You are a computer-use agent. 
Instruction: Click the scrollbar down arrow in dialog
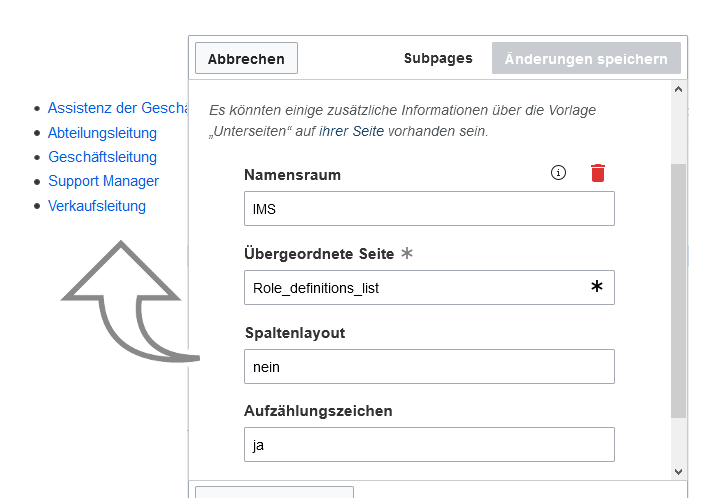[678, 472]
